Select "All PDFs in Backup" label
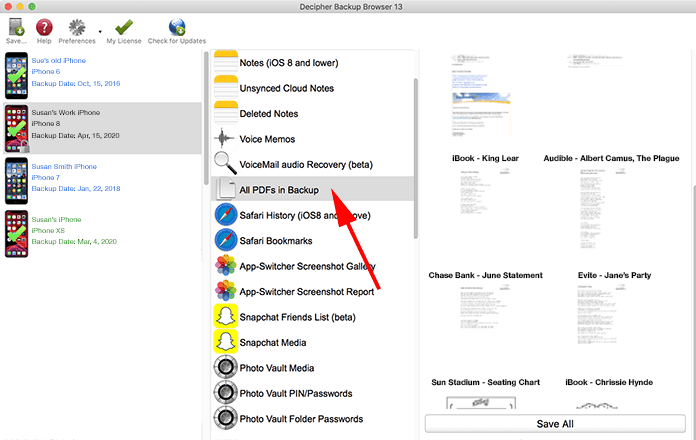Screen dimensions: 696x440 click(x=279, y=190)
